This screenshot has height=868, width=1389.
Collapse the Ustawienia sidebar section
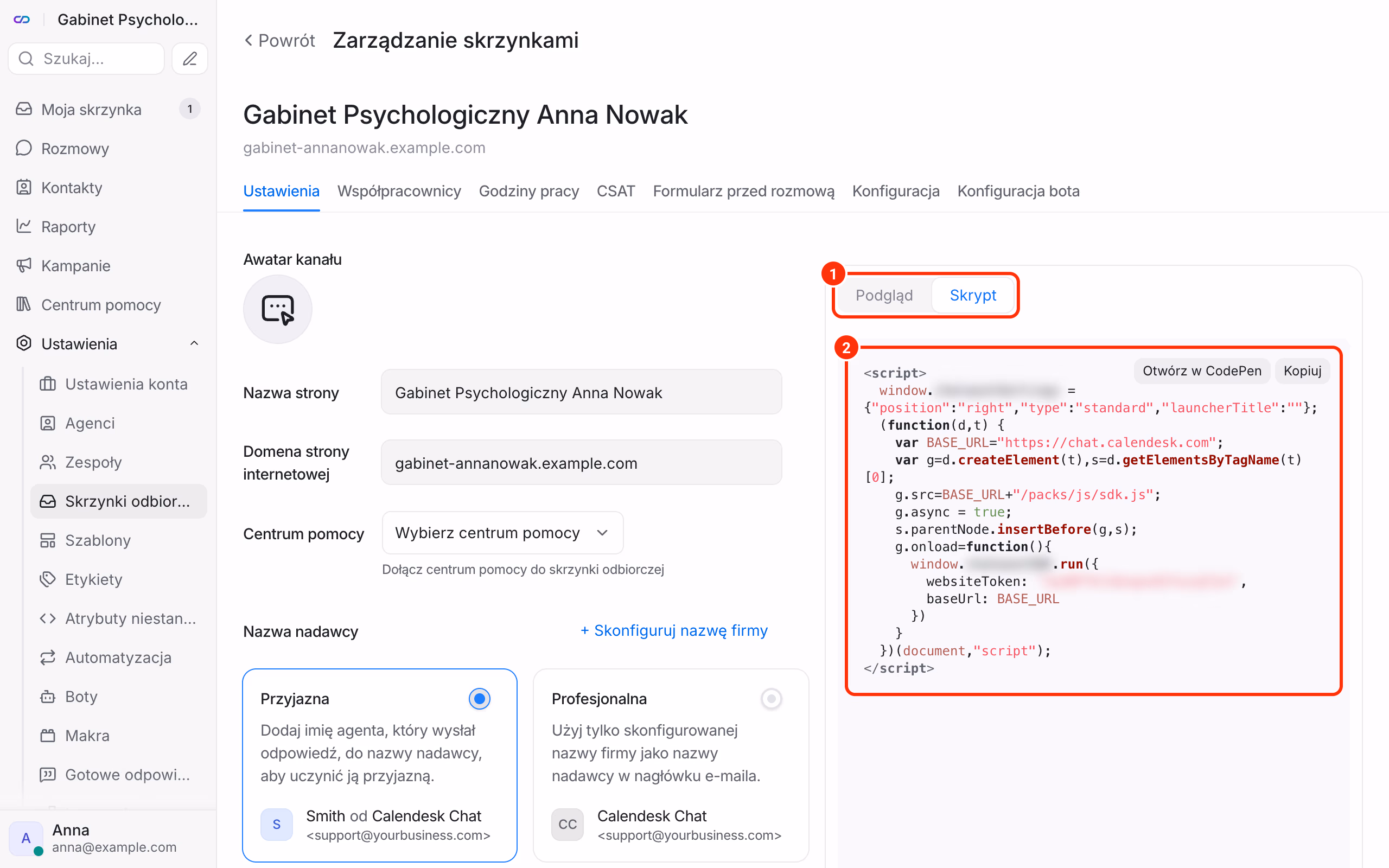(x=194, y=343)
